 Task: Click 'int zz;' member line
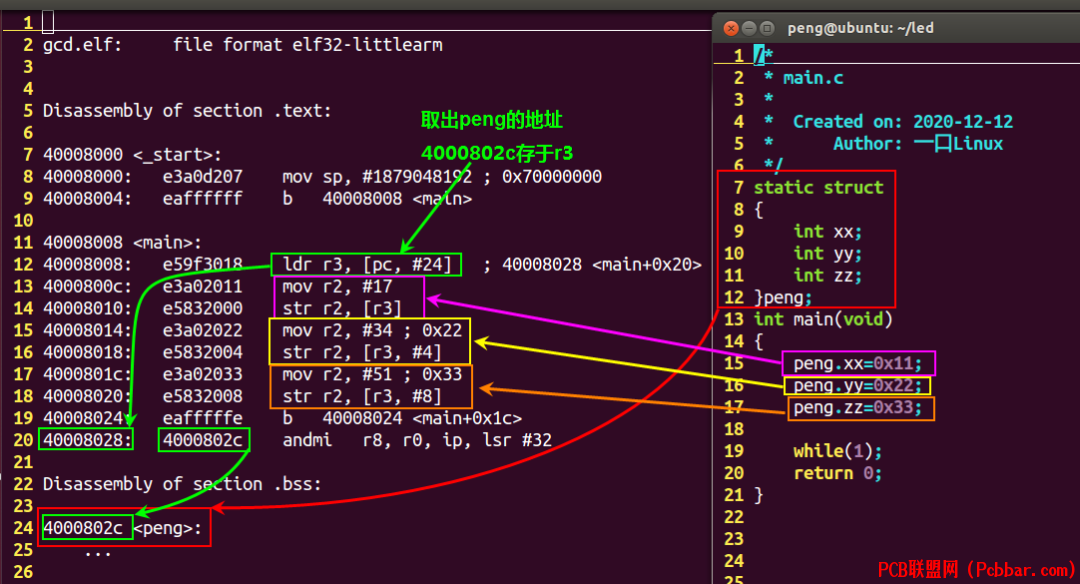pyautogui.click(x=827, y=275)
